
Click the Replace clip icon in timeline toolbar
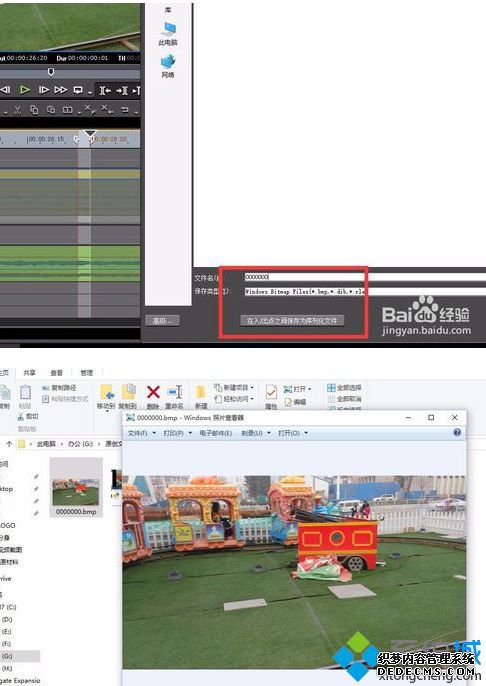pyautogui.click(x=67, y=110)
